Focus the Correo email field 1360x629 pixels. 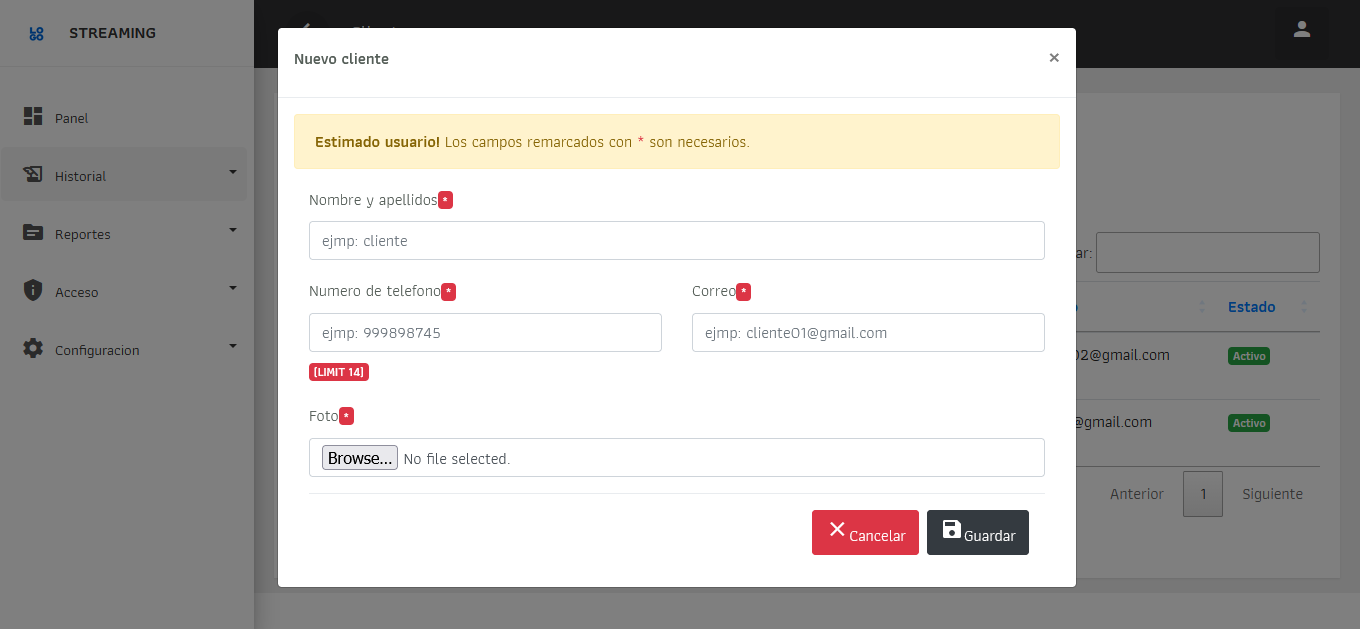click(867, 333)
